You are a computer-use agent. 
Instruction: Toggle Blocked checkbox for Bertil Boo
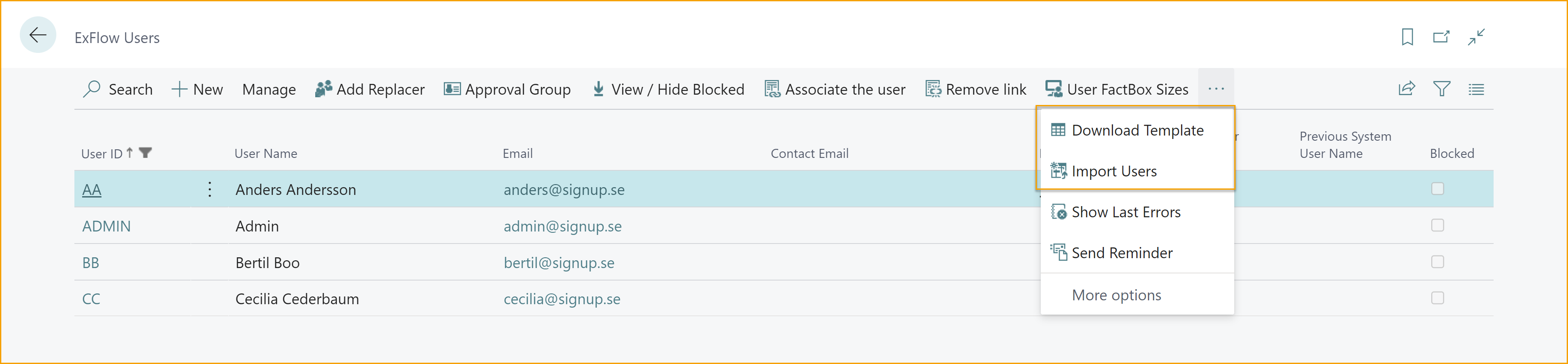[1437, 262]
